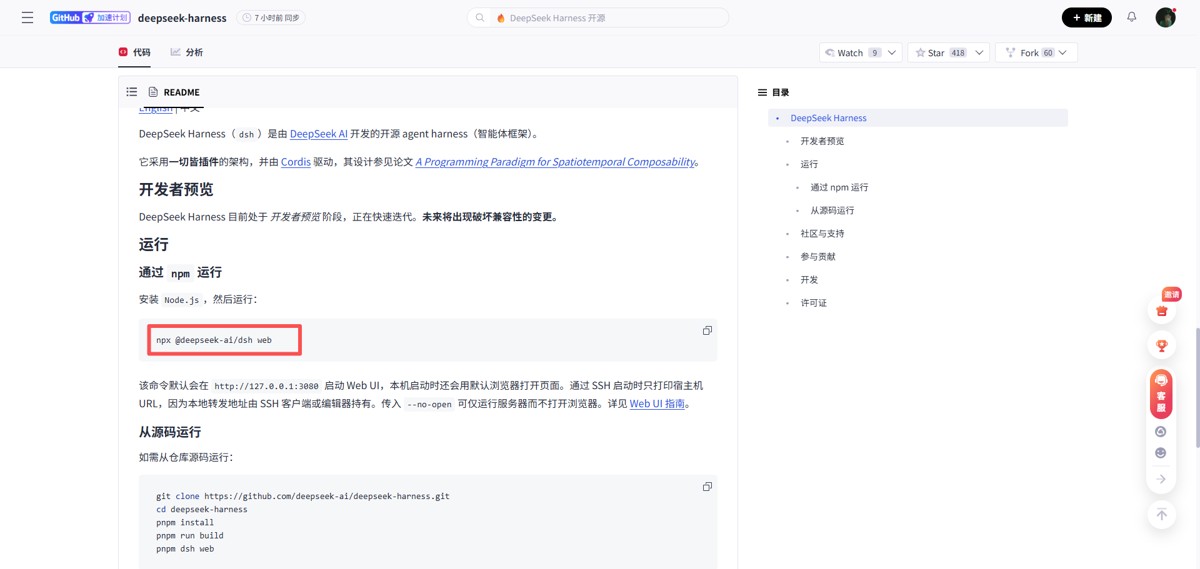The image size is (1200, 569).
Task: Switch to the 分析 tab
Action: (187, 52)
